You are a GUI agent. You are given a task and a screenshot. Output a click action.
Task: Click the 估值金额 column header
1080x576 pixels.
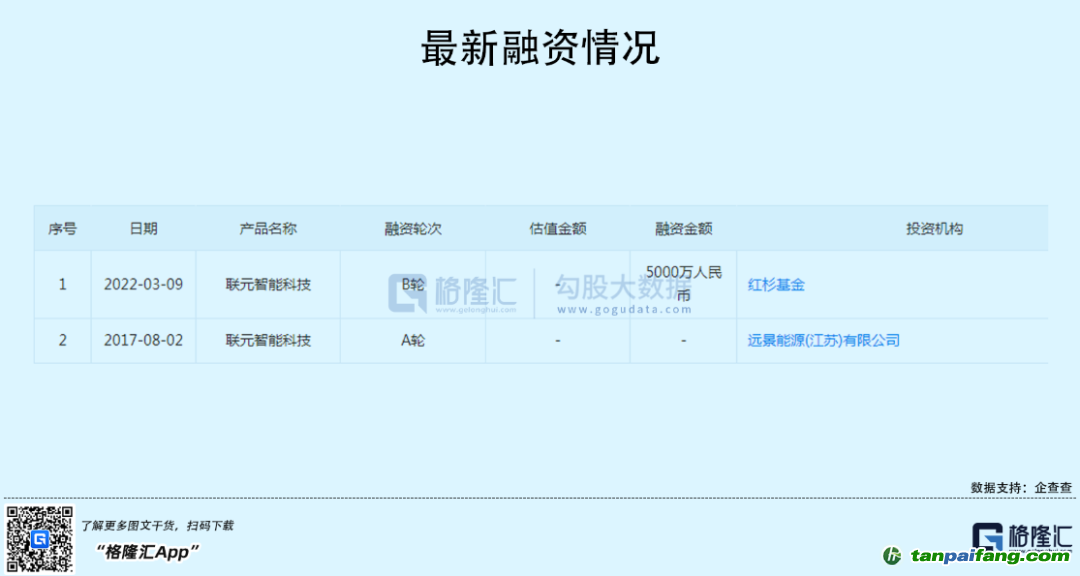557,229
